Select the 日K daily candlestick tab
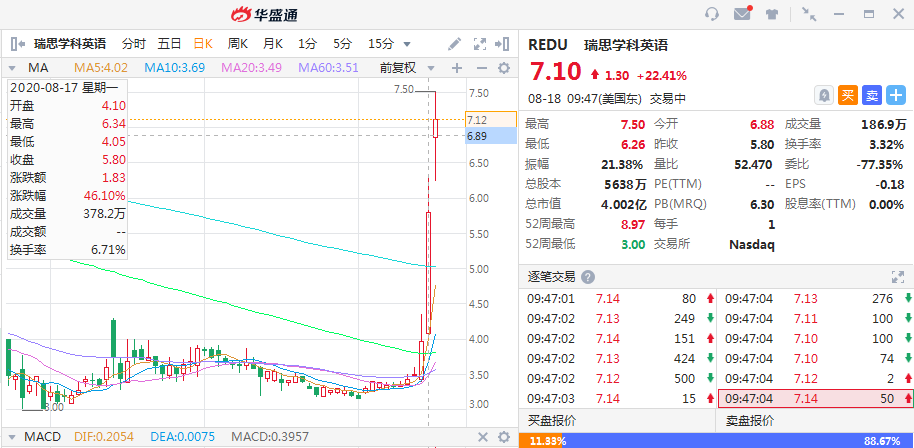The height and width of the screenshot is (448, 914). (203, 44)
